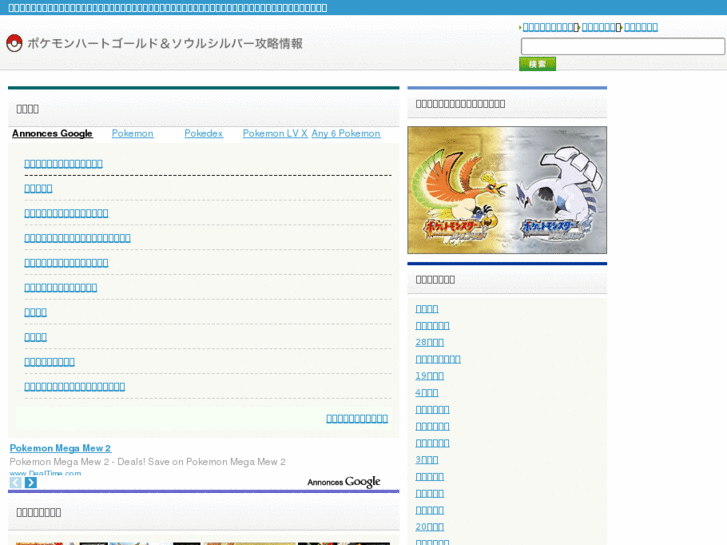Open the Pokemon Mega Mew 2 ad headline
The image size is (727, 545).
point(60,448)
